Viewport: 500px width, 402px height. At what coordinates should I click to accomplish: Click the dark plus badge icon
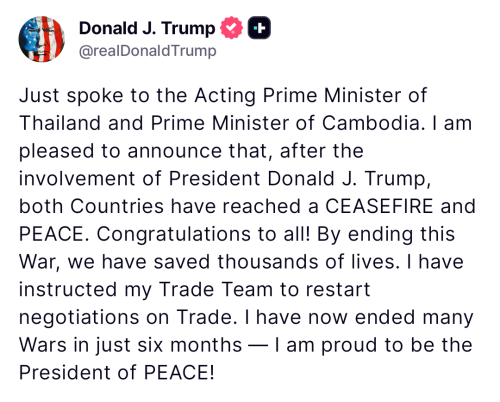click(x=259, y=28)
